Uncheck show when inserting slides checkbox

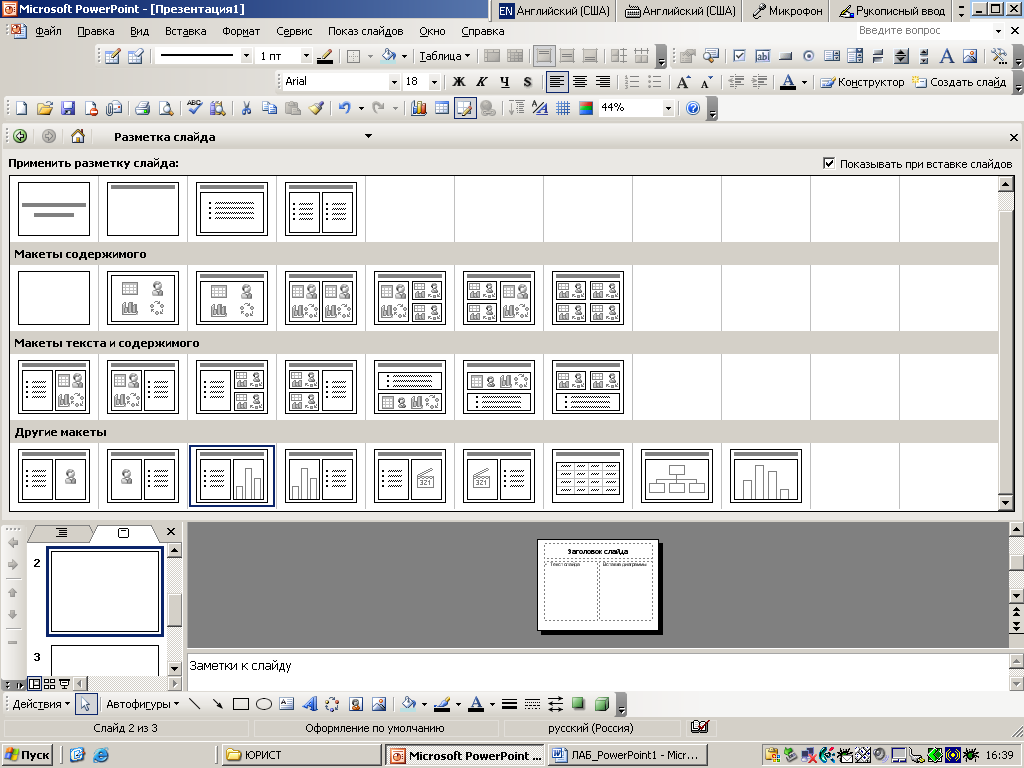[829, 163]
